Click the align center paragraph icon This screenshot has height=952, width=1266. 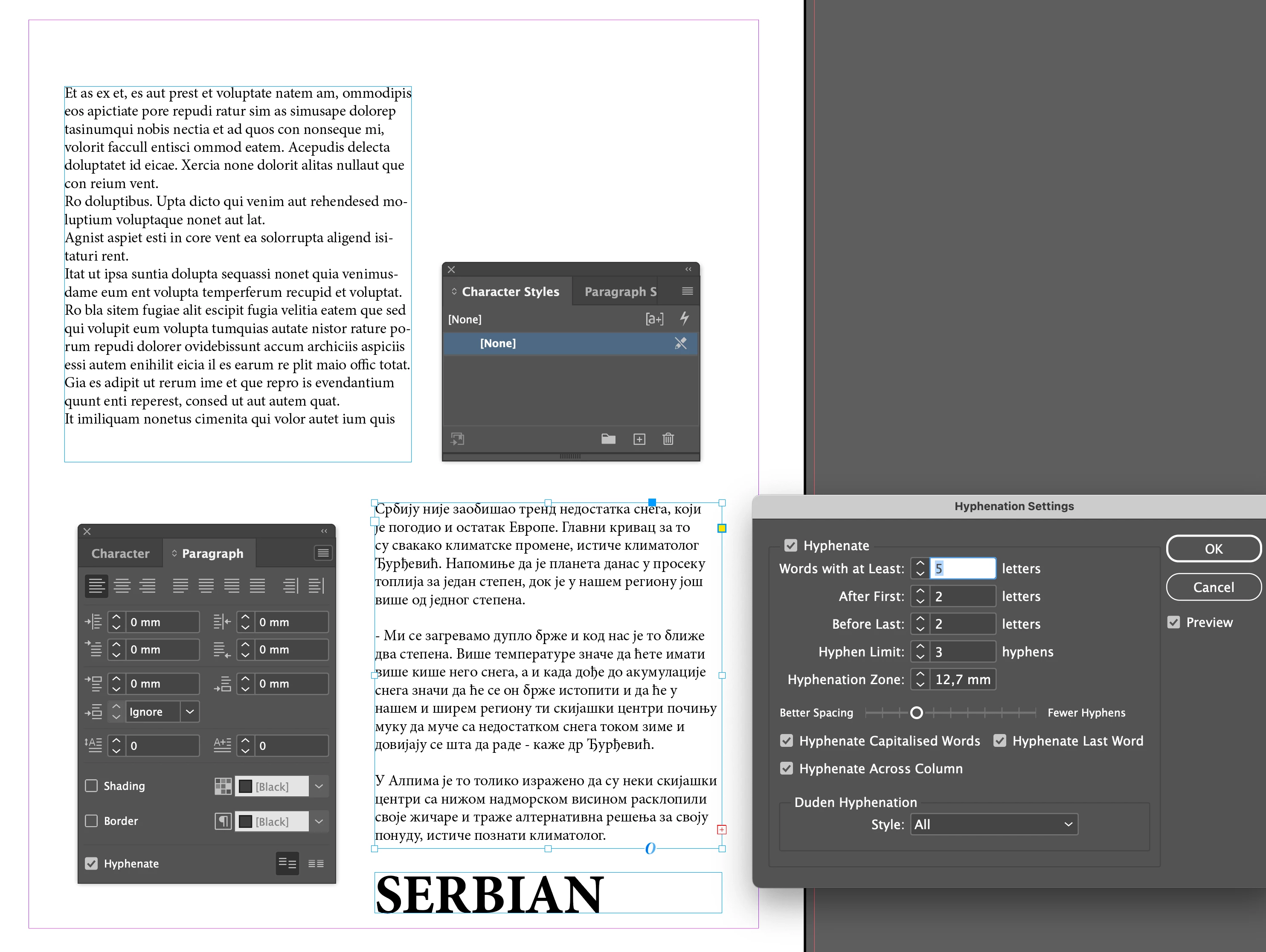pos(122,586)
